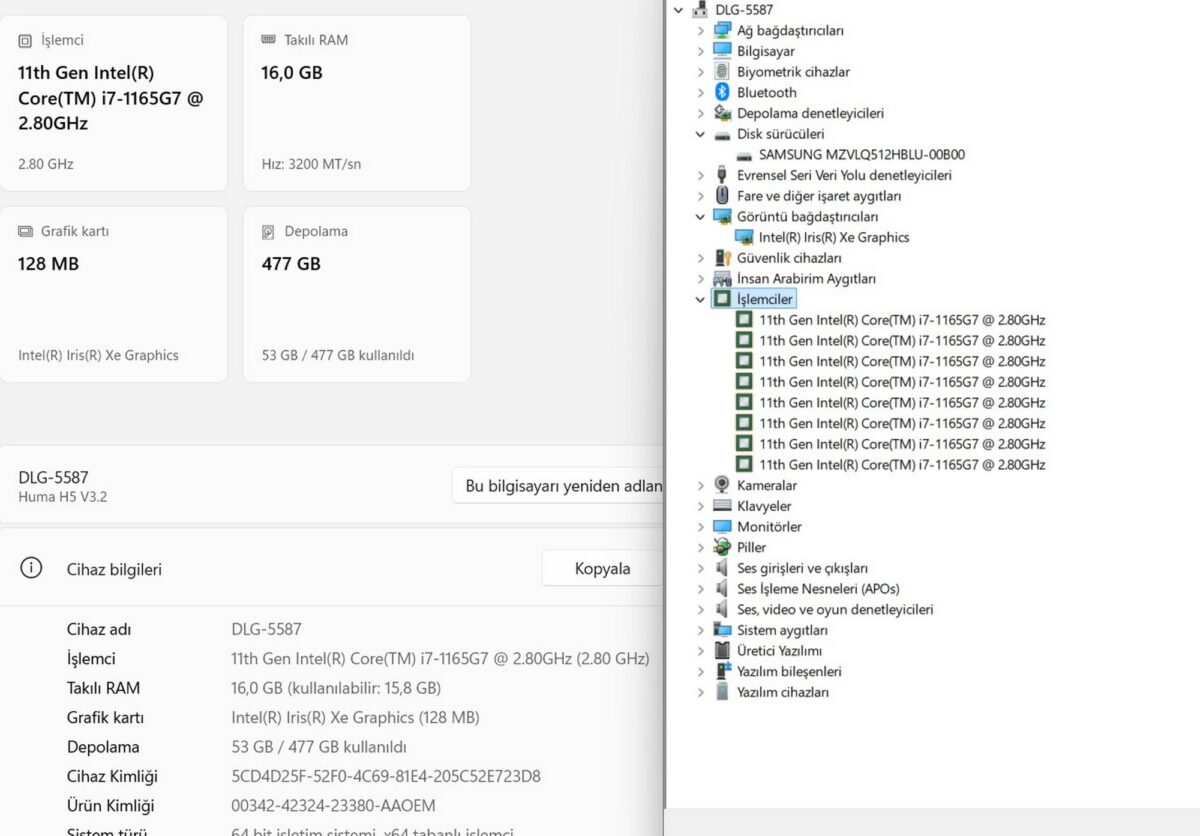1200x836 pixels.
Task: Expand the Kameralar branch
Action: [701, 485]
